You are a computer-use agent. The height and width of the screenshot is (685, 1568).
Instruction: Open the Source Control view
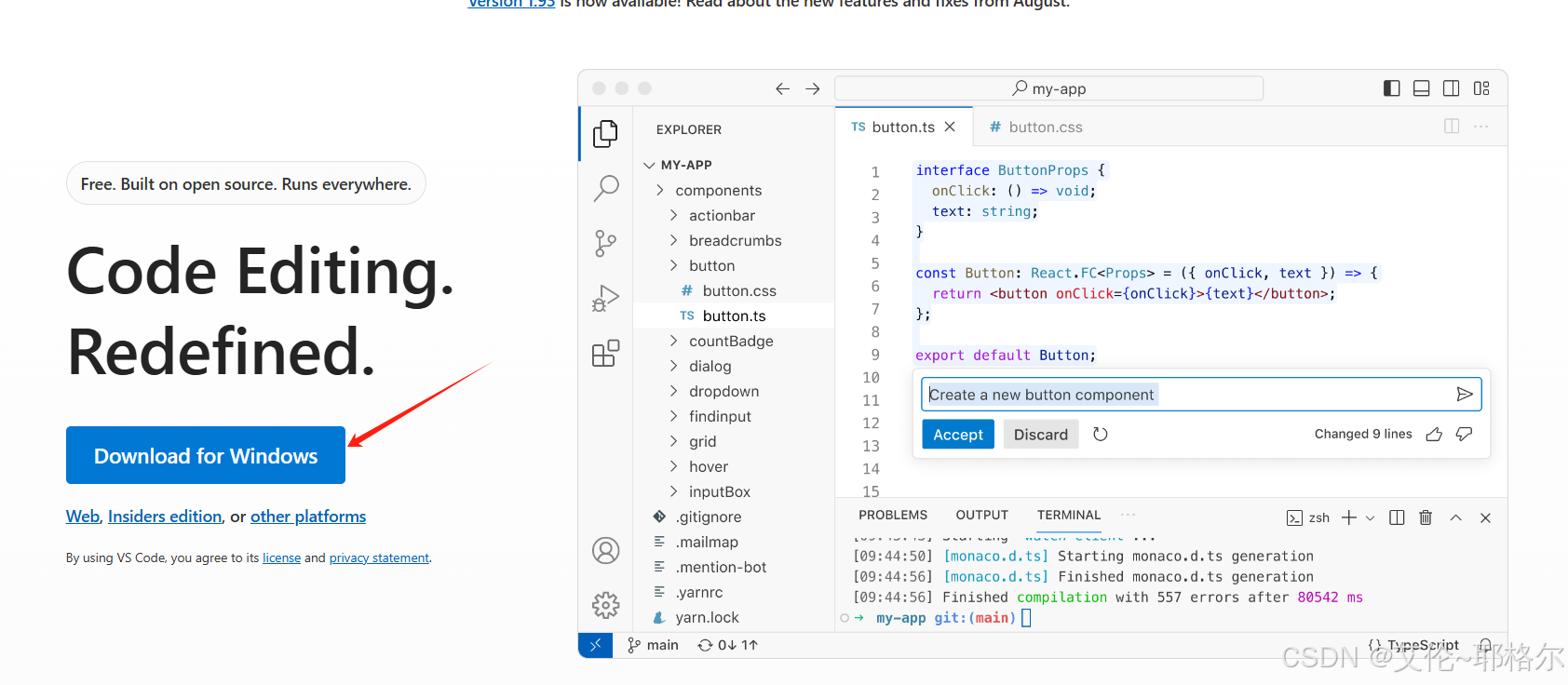tap(605, 244)
